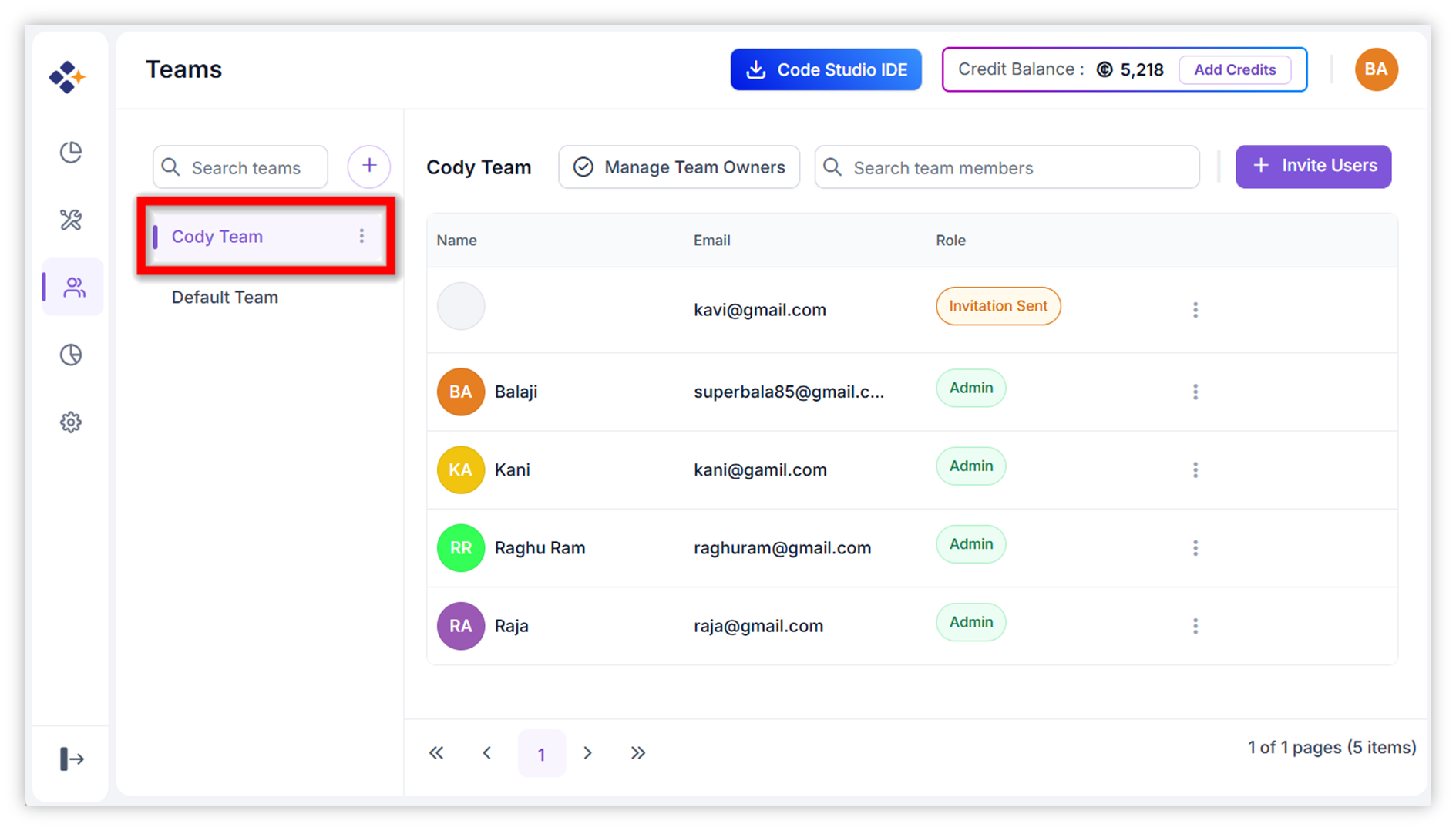The height and width of the screenshot is (831, 1456).
Task: Open options menu for kavi@gmail.com row
Action: [x=1195, y=310]
